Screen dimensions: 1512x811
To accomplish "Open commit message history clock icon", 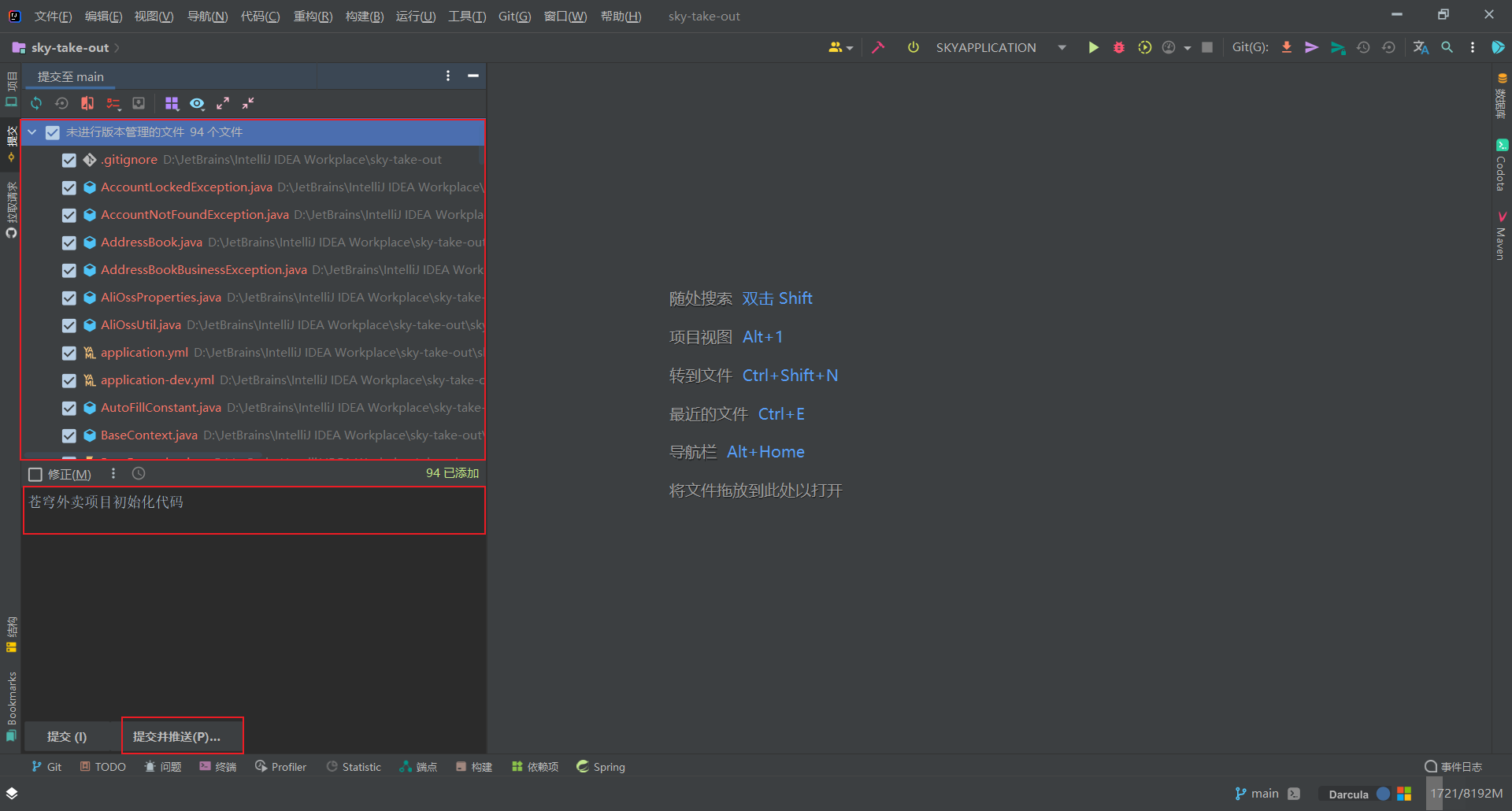I will (139, 473).
